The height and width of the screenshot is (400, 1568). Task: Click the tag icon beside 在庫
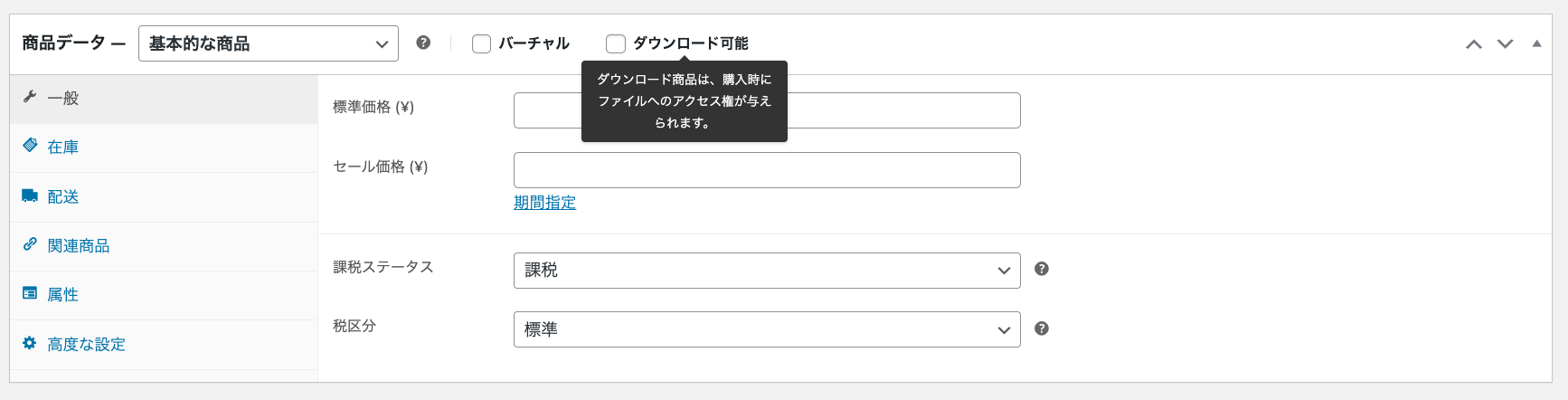[30, 146]
